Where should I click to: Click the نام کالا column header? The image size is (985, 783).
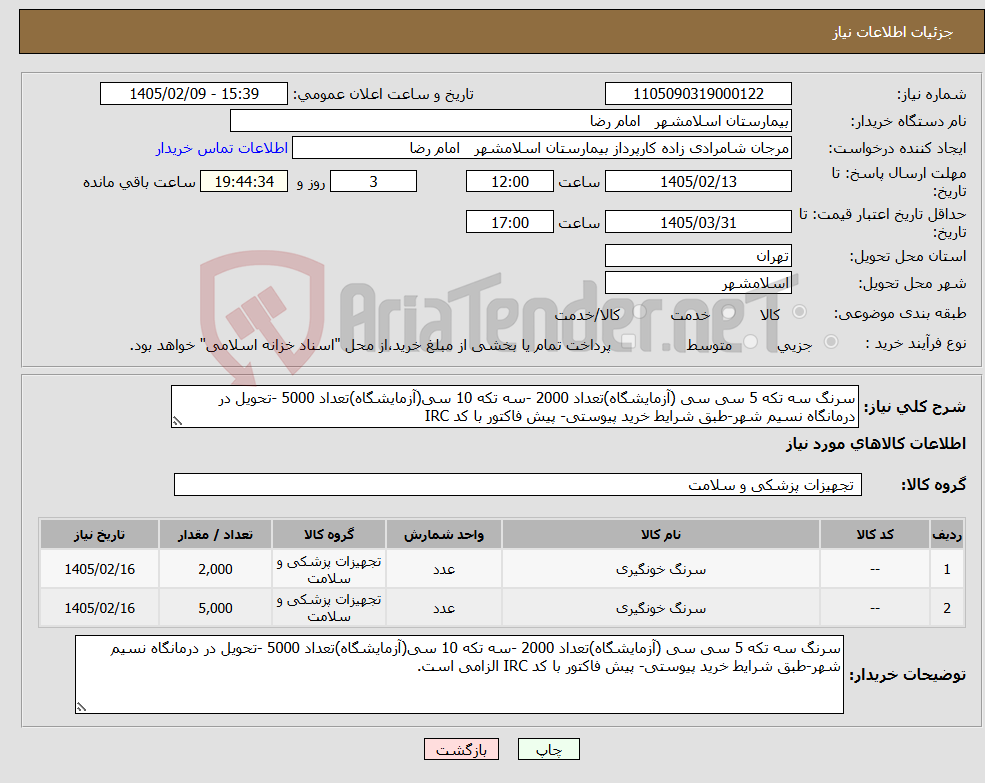[660, 534]
